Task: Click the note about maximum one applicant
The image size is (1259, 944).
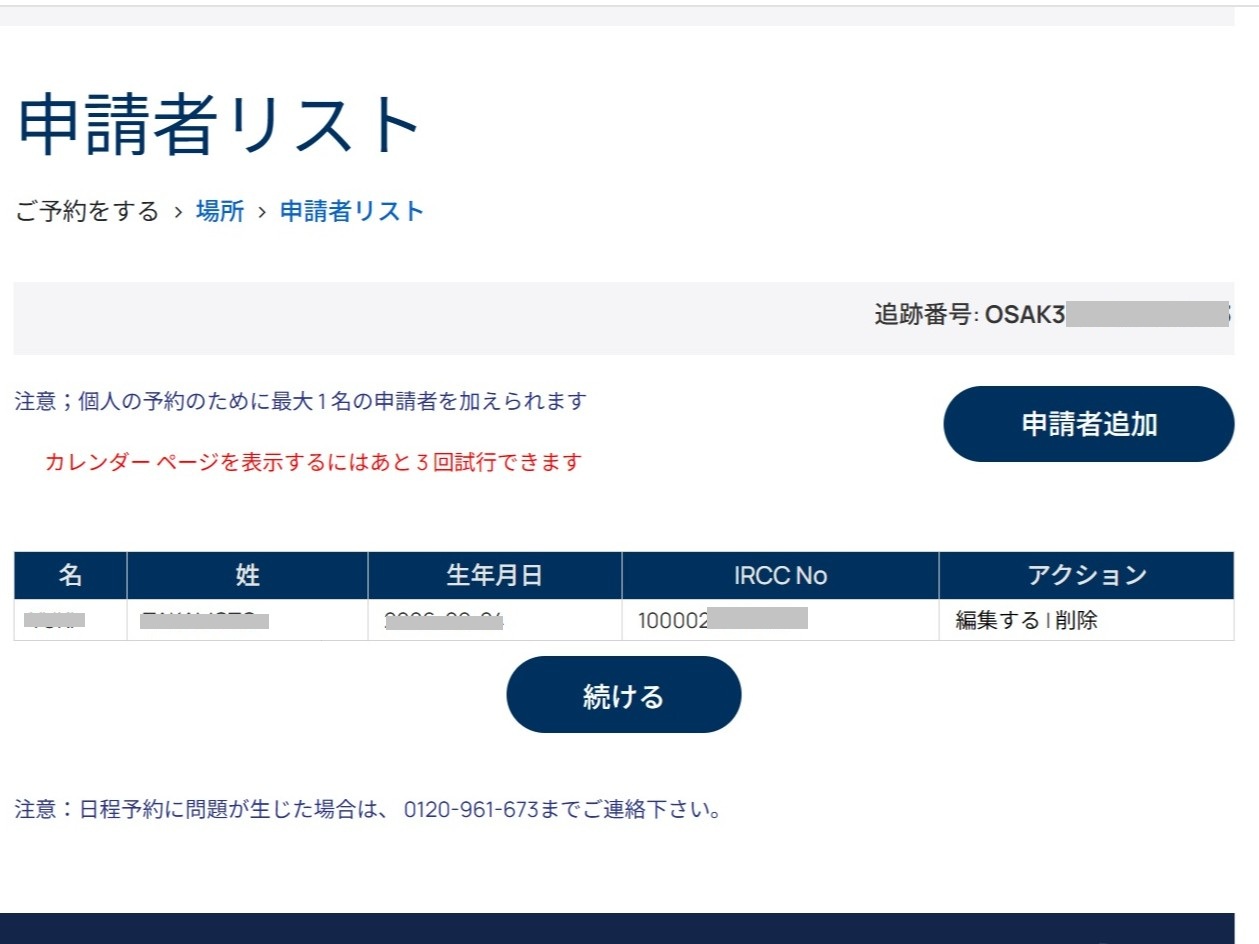Action: coord(300,402)
